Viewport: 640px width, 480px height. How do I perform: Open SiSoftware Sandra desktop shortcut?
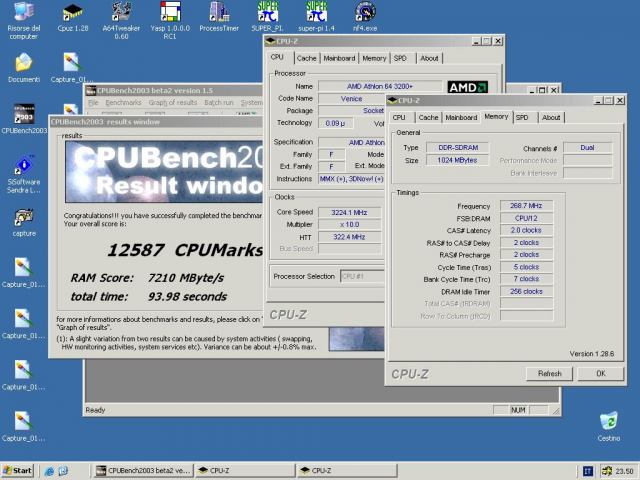point(24,174)
